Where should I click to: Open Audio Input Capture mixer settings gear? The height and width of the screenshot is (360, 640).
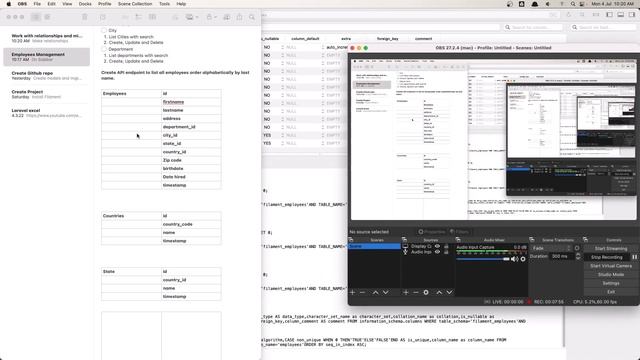click(x=523, y=259)
